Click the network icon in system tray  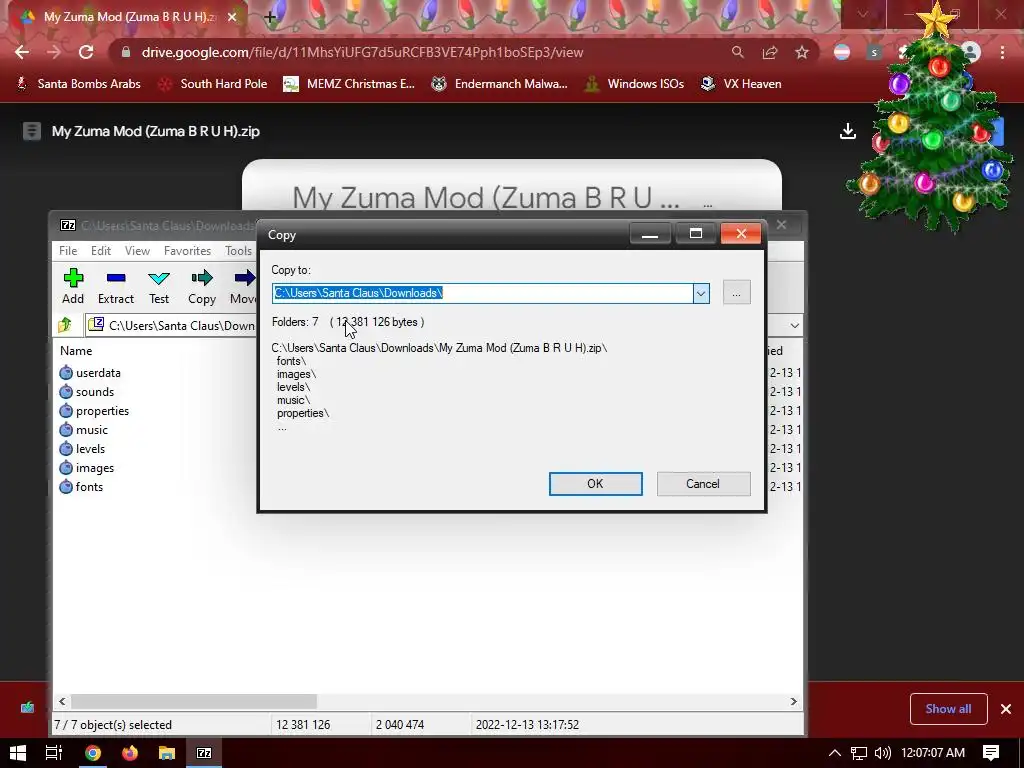[859, 753]
